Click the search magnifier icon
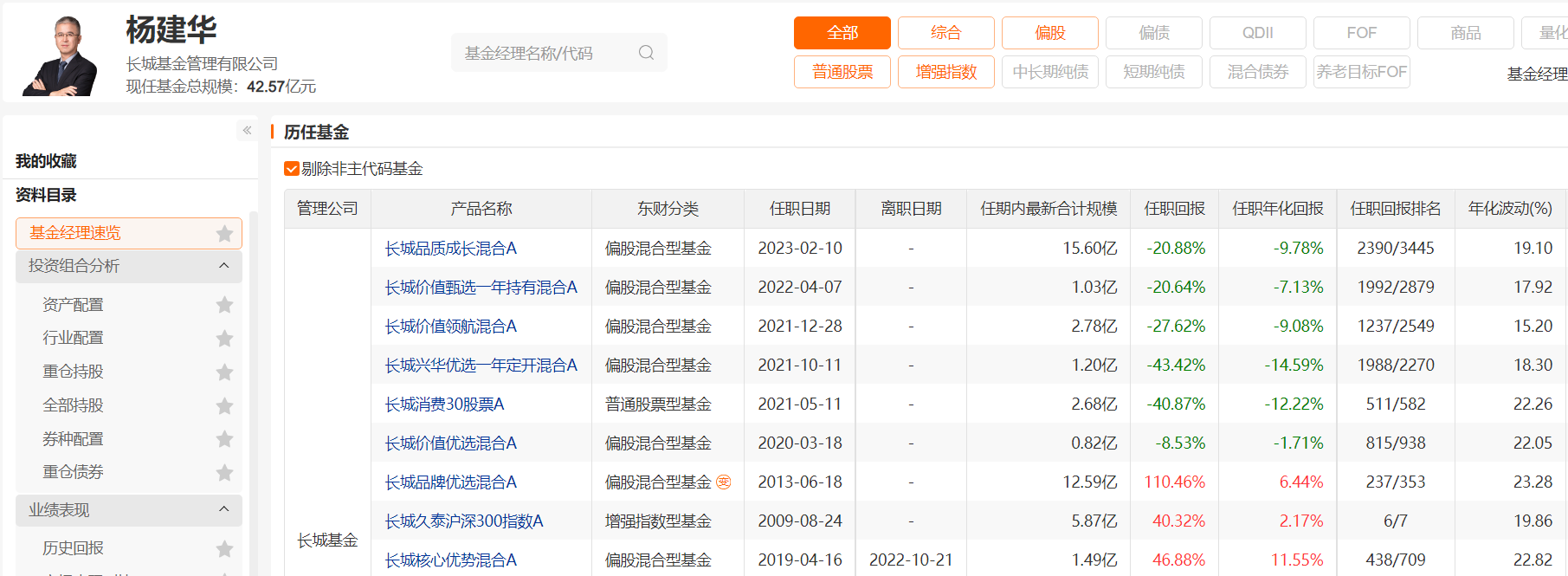The height and width of the screenshot is (576, 1568). 646,53
